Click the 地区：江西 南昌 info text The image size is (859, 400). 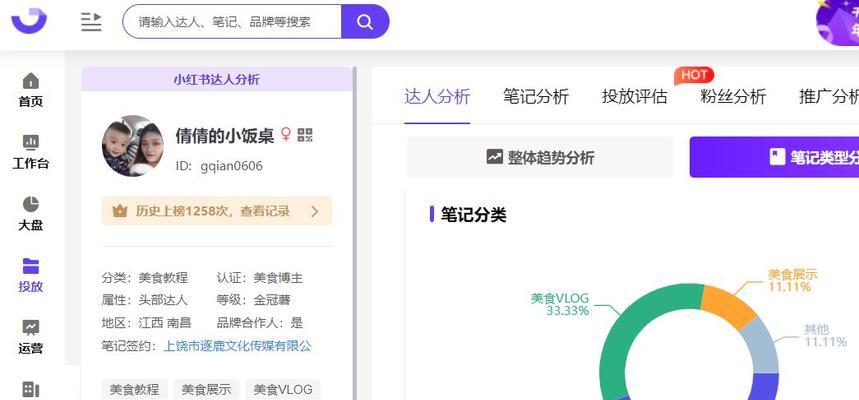click(x=147, y=323)
